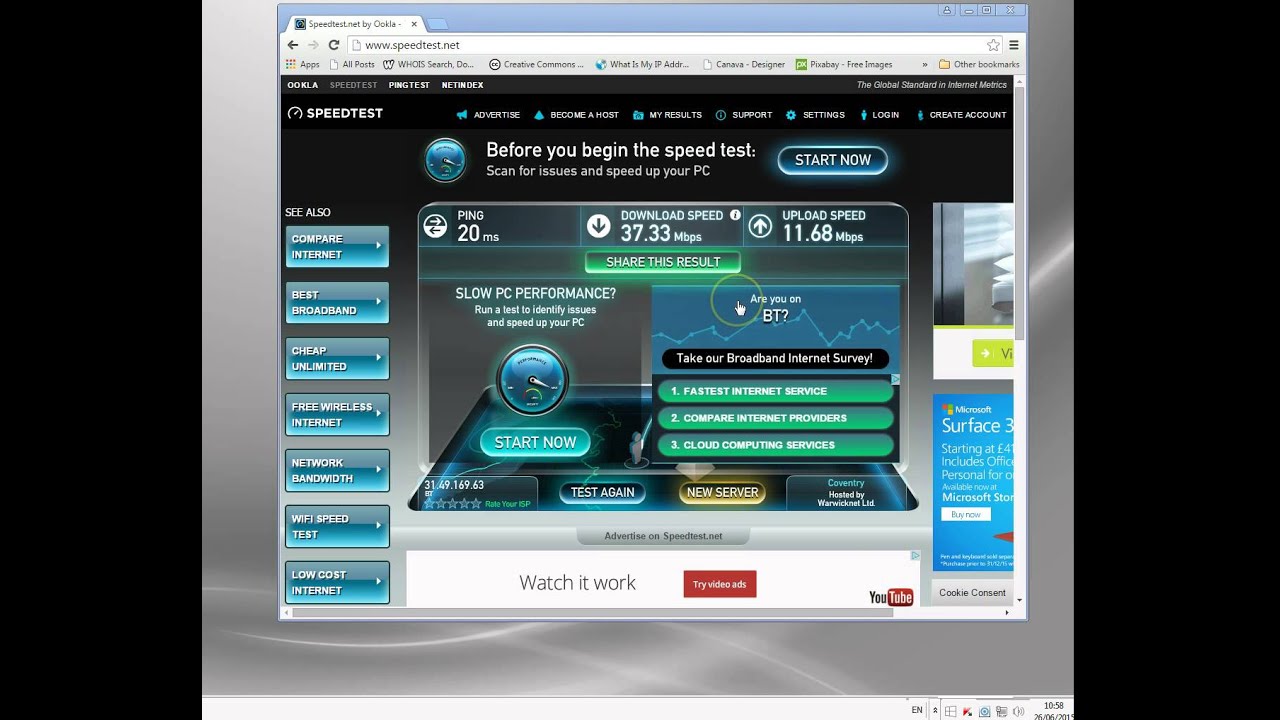The width and height of the screenshot is (1280, 720).
Task: Click the performance gauge under Slow PC Performance
Action: (532, 380)
